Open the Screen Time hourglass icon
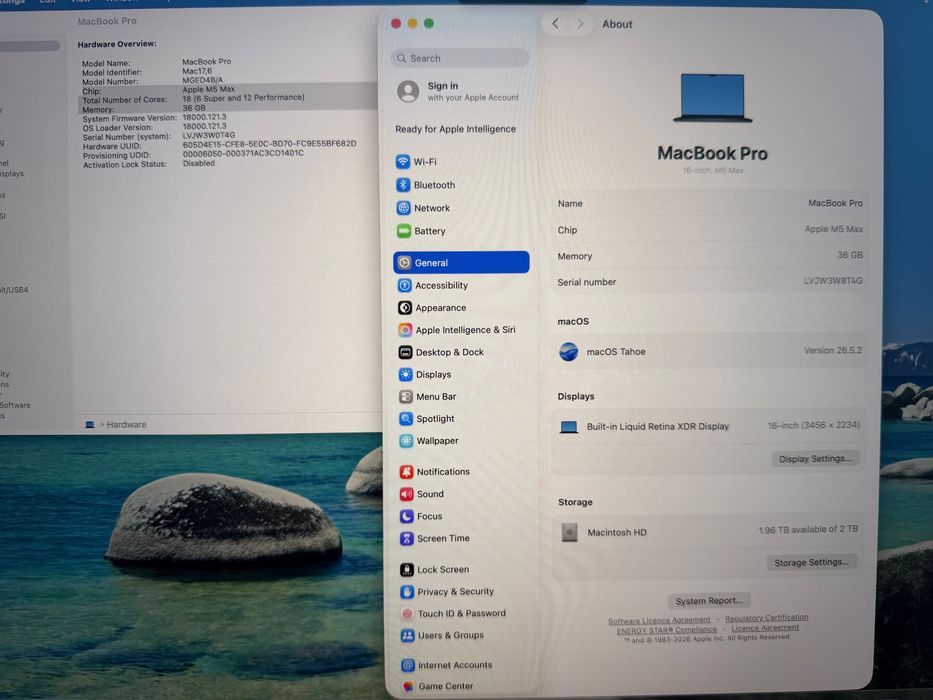Viewport: 933px width, 700px height. 407,539
